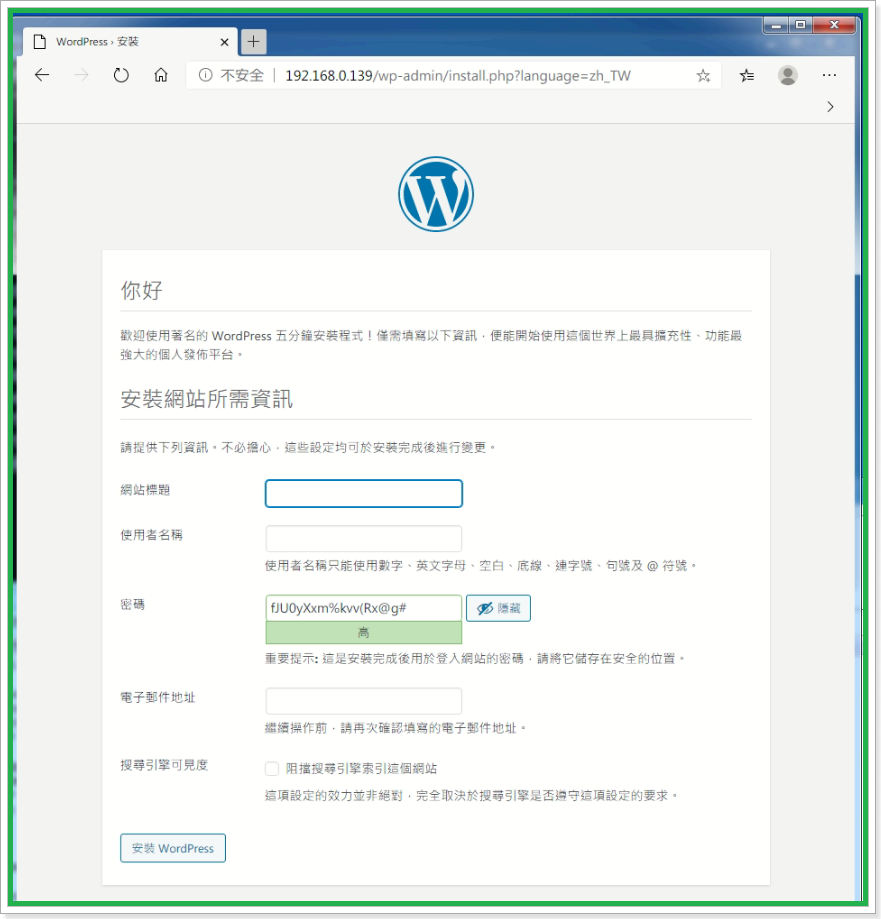The image size is (881, 919).
Task: Bookmark this page with the star icon
Action: 703,76
